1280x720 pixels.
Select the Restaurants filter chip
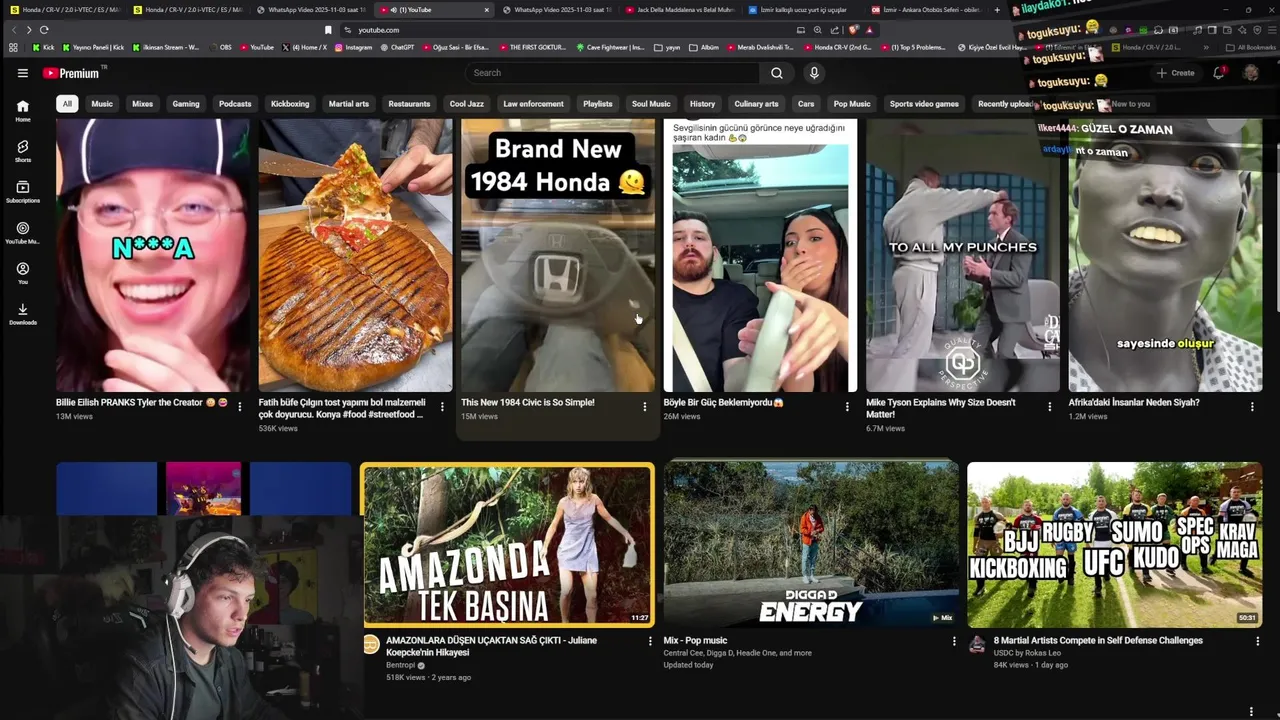(409, 104)
